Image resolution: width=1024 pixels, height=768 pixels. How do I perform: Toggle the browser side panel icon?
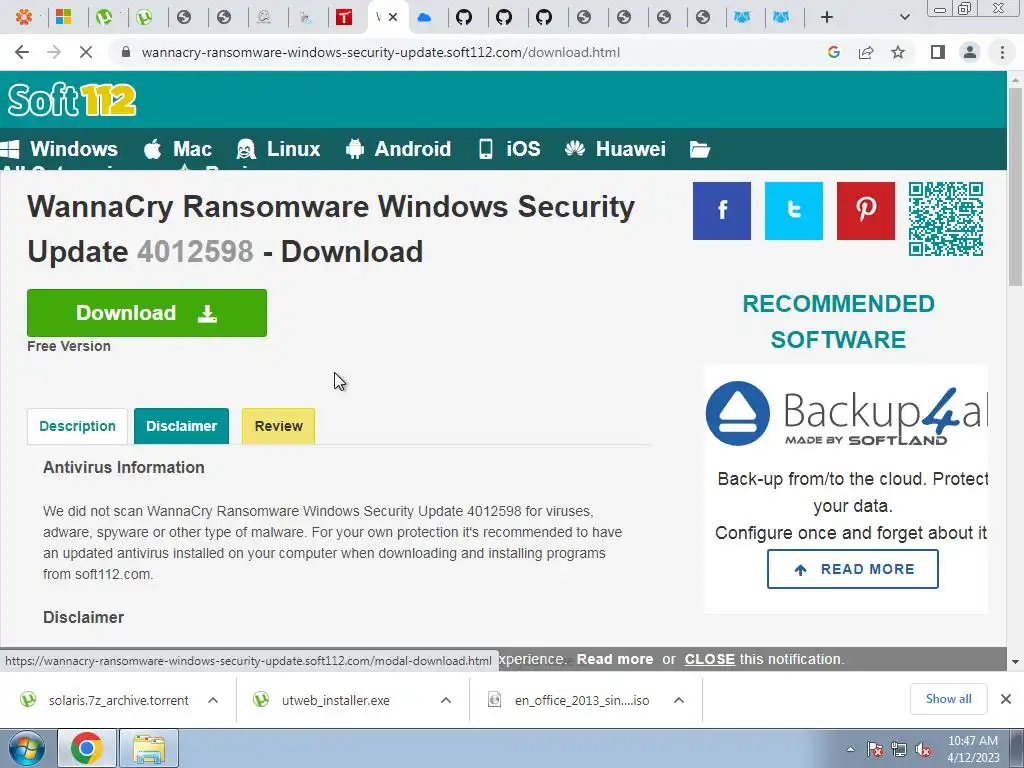pyautogui.click(x=938, y=52)
